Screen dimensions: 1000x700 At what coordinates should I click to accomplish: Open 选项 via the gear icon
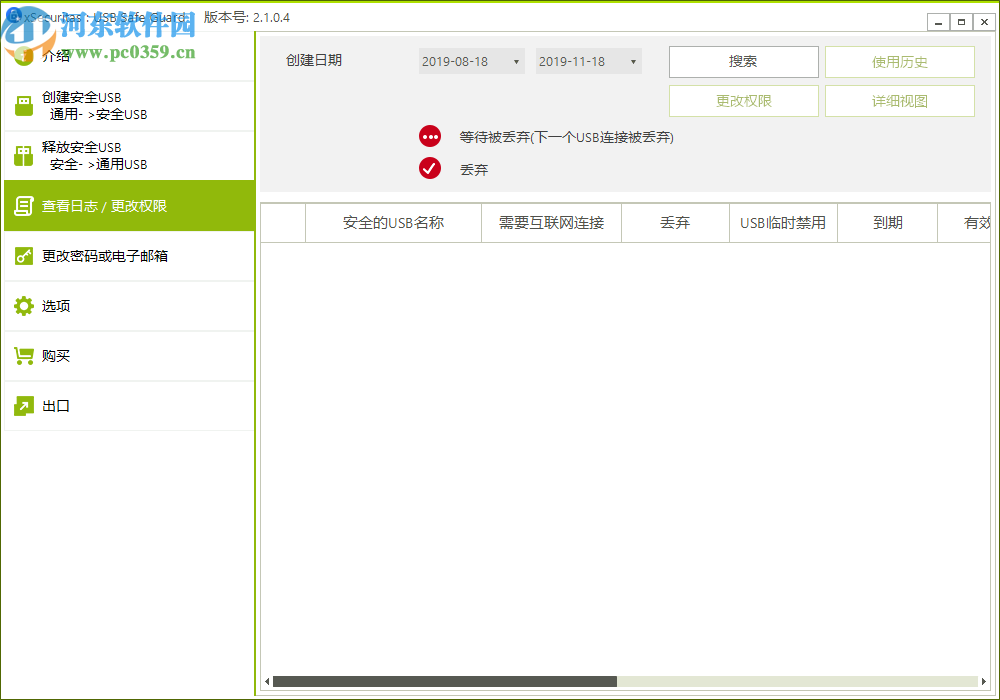pos(23,306)
